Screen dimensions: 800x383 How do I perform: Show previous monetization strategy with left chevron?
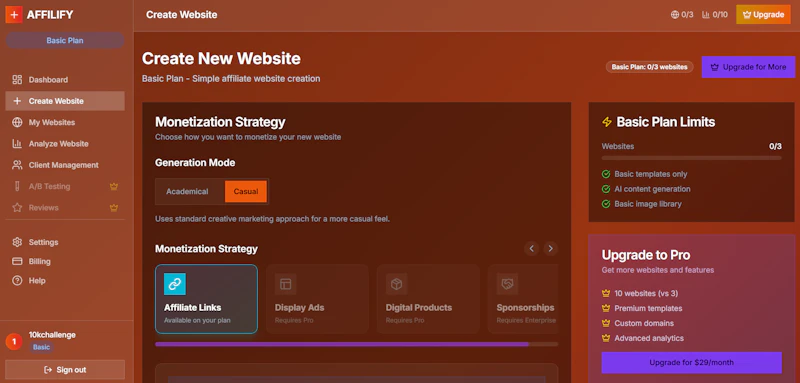[x=532, y=249]
